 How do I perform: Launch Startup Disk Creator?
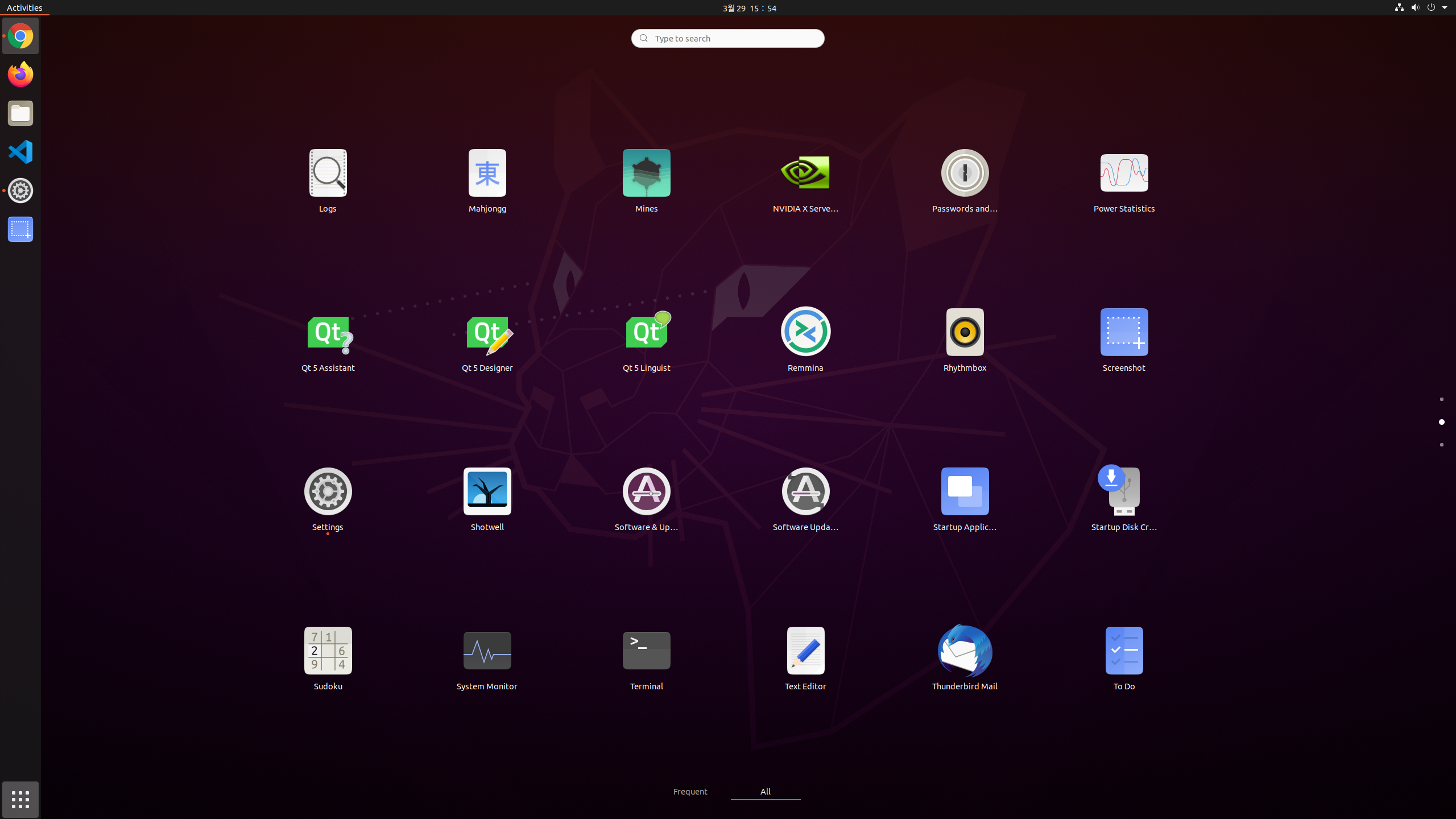pos(1124,492)
